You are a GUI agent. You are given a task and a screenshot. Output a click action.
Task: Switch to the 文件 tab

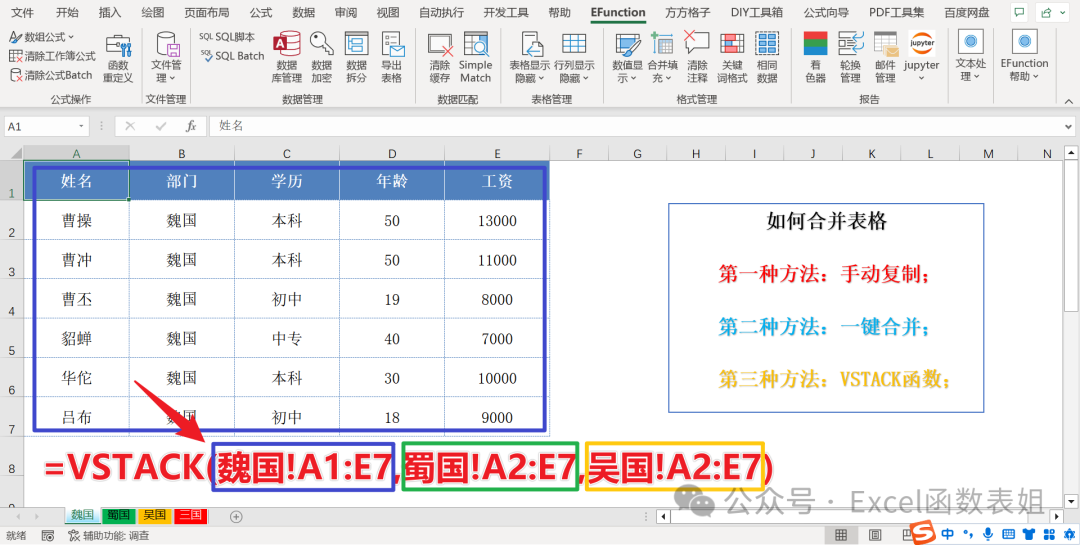coord(23,12)
